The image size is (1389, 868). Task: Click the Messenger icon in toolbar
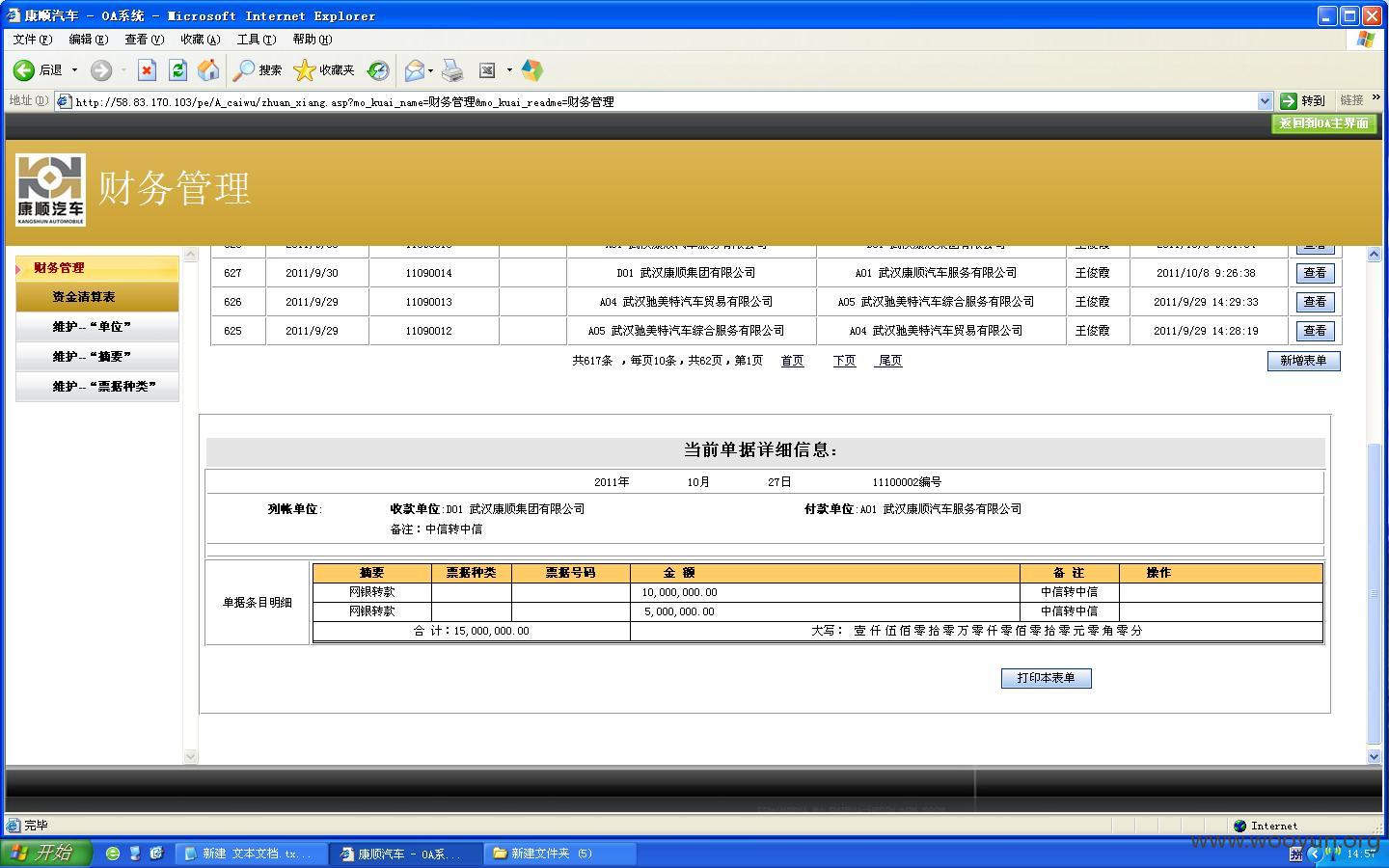coord(531,70)
